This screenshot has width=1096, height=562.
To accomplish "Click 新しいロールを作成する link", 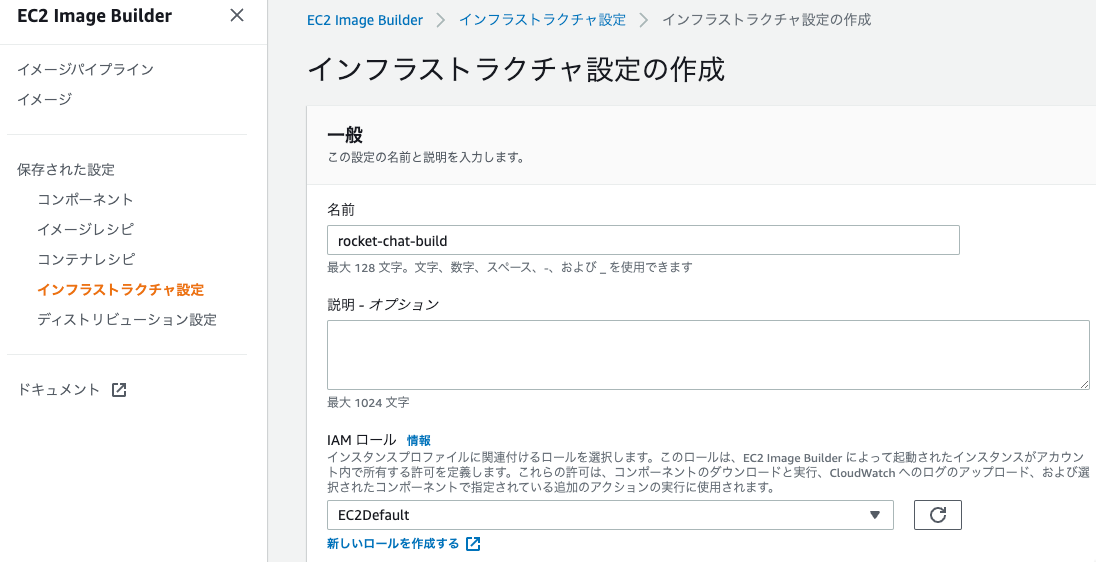I will [x=393, y=544].
